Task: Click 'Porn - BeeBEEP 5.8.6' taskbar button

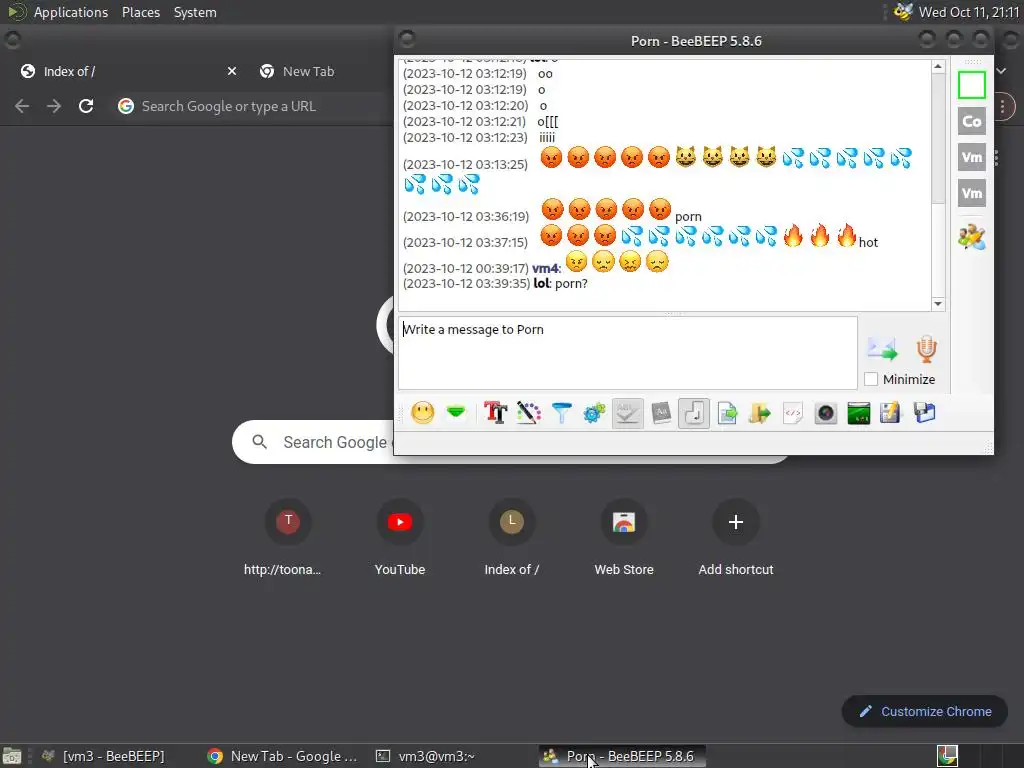Action: click(622, 756)
